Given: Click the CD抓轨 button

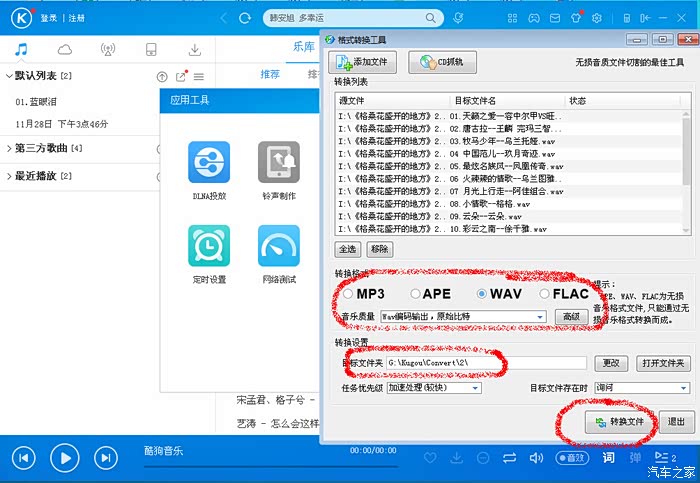Looking at the screenshot, I should click(442, 62).
